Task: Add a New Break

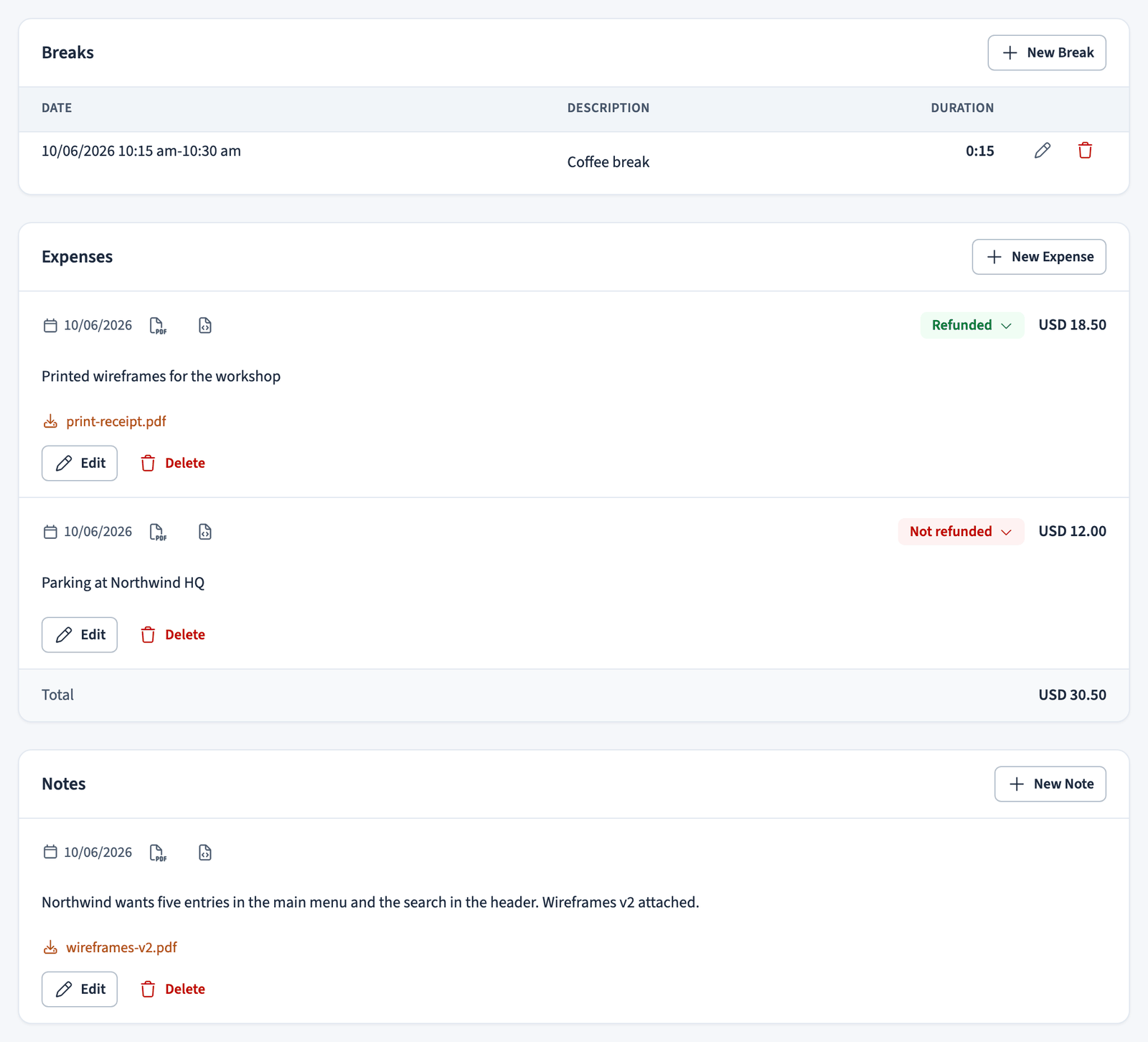Action: click(1047, 53)
